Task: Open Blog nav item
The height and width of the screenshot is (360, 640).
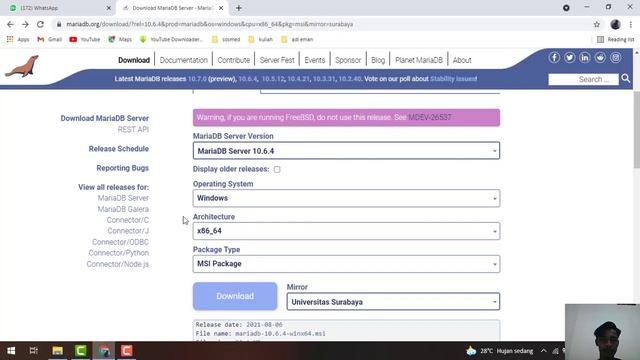Action: [x=378, y=60]
